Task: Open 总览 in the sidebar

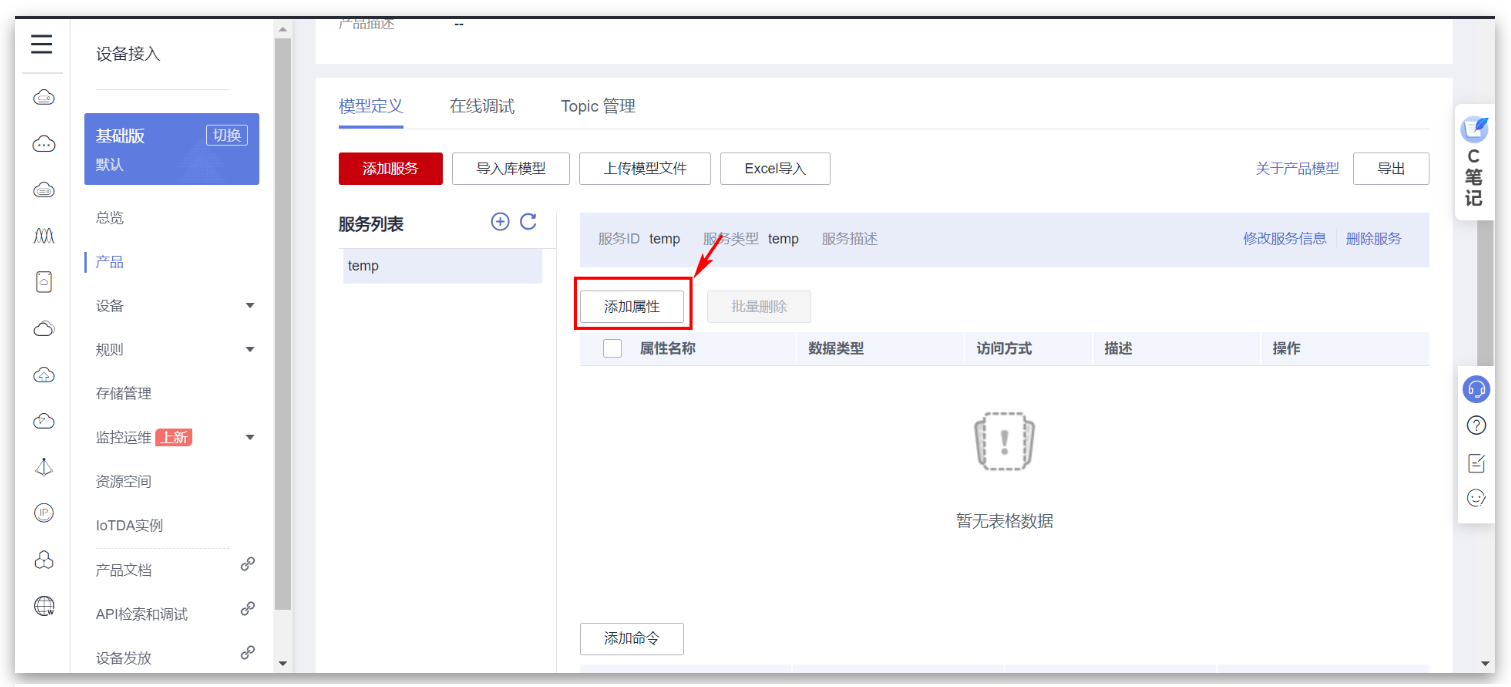Action: 110,218
